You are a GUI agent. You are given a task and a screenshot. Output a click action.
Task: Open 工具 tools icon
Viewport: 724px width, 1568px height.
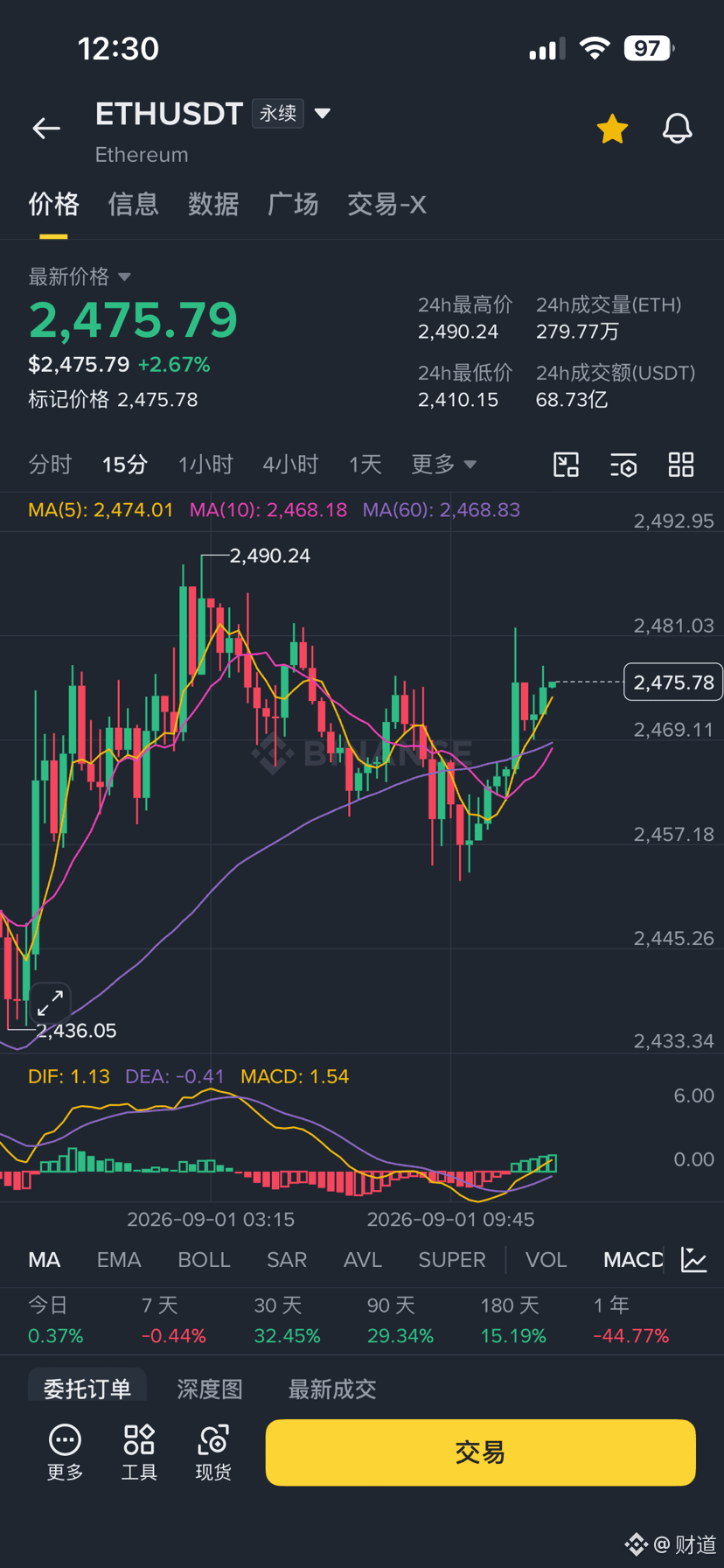(x=139, y=1452)
